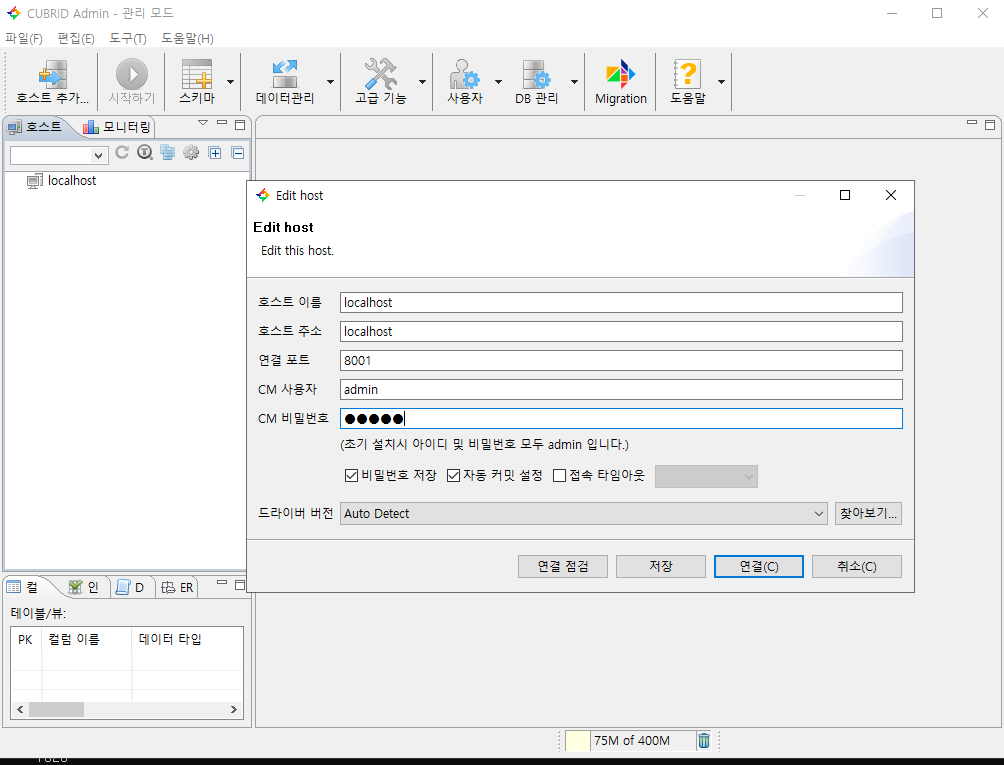1004x765 pixels.
Task: Click the 찾아보기... browse button
Action: click(x=868, y=513)
